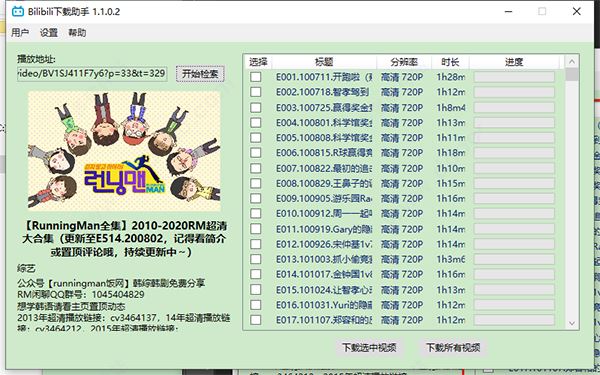Check the box for E007.100822
This screenshot has height=375, width=600.
tap(256, 168)
